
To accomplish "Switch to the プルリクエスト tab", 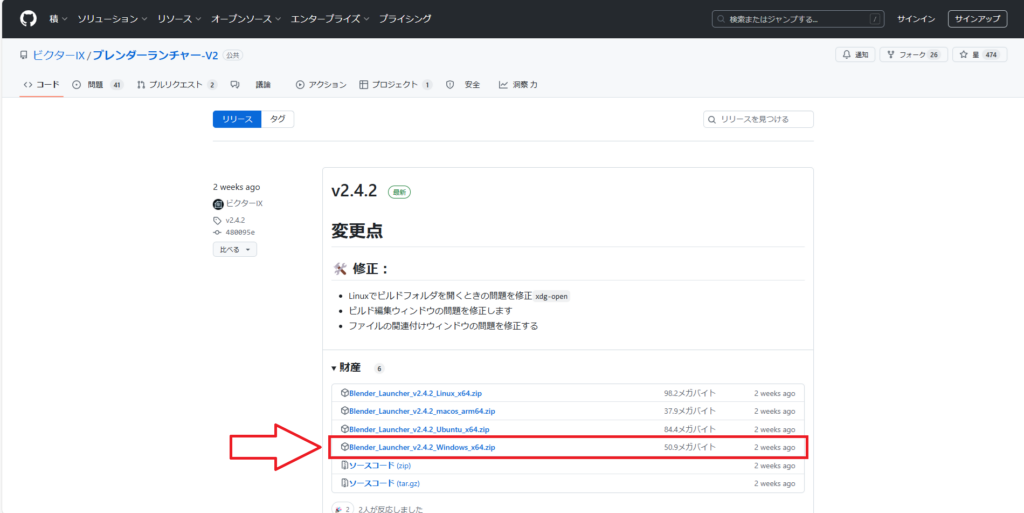I will [177, 84].
